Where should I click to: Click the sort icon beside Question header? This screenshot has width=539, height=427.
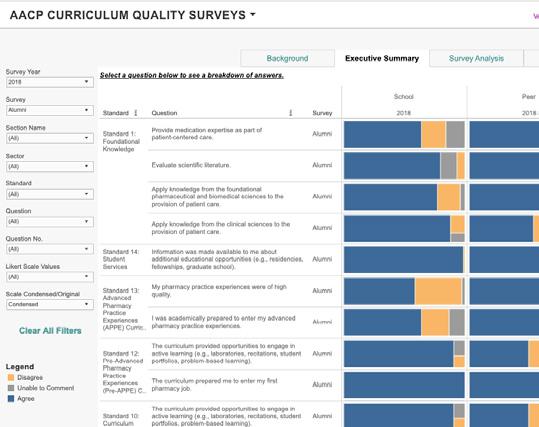pos(290,113)
